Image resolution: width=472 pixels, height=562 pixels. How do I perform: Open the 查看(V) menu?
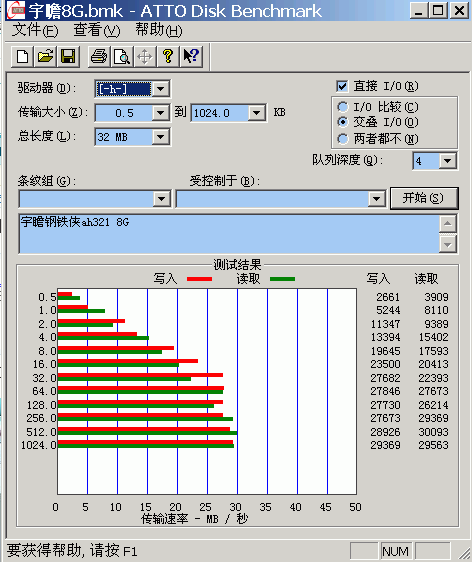coord(97,30)
